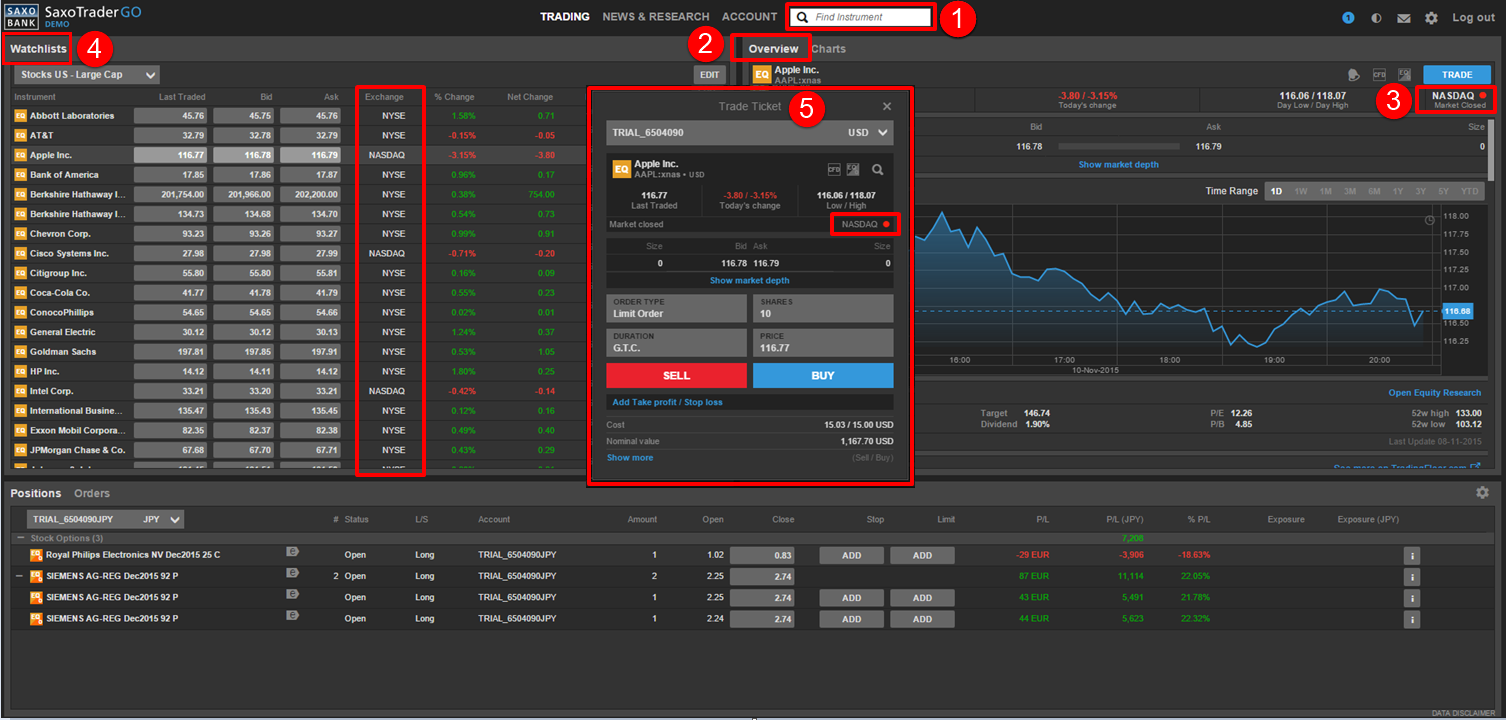The image size is (1506, 720).
Task: Switch to the Charts tab
Action: point(828,49)
